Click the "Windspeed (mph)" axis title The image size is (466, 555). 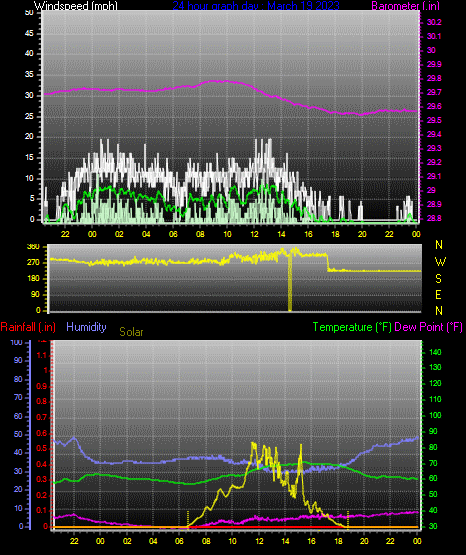76,6
